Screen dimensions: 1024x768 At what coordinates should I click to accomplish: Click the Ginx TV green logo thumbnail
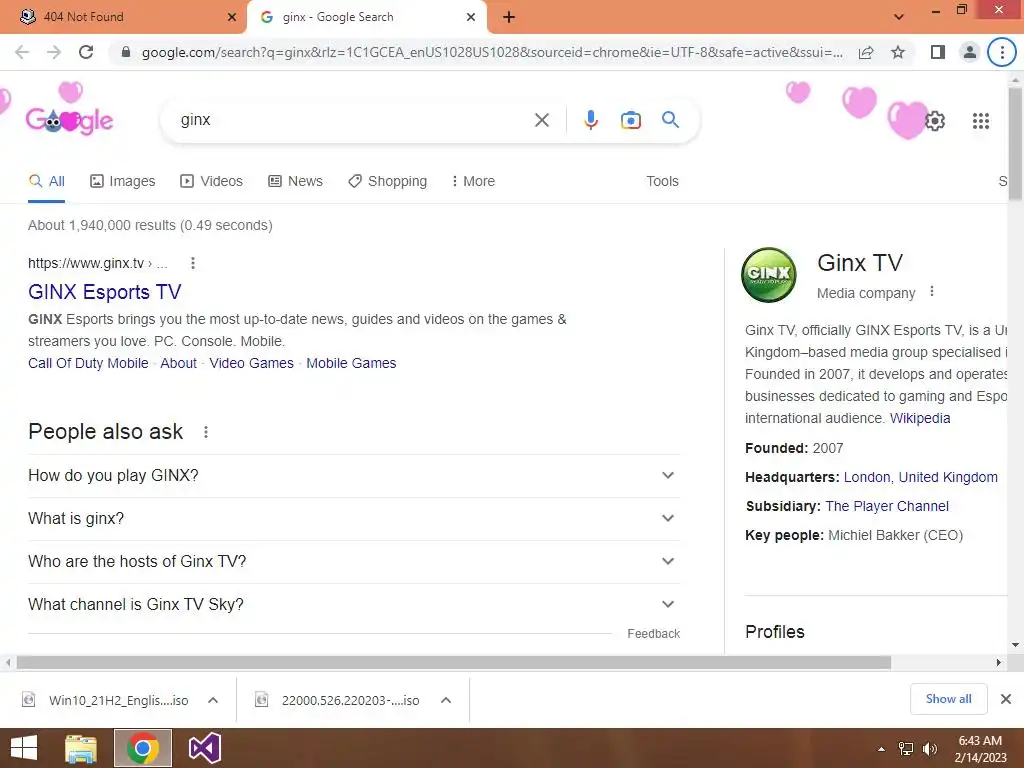pos(769,275)
